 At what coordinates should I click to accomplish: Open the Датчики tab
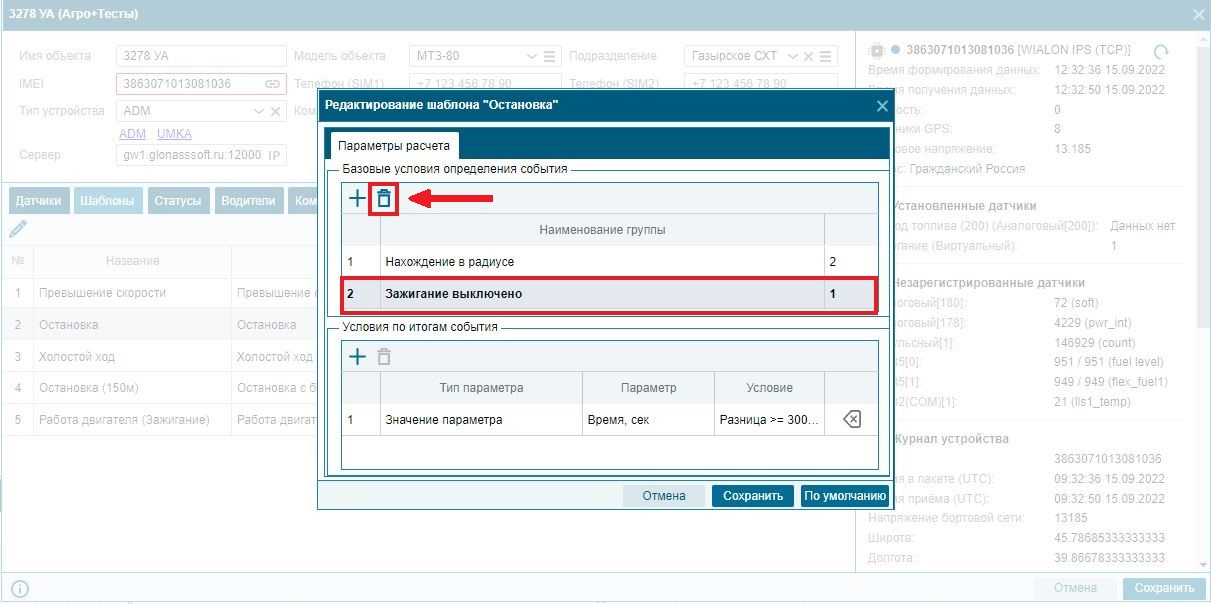click(39, 201)
